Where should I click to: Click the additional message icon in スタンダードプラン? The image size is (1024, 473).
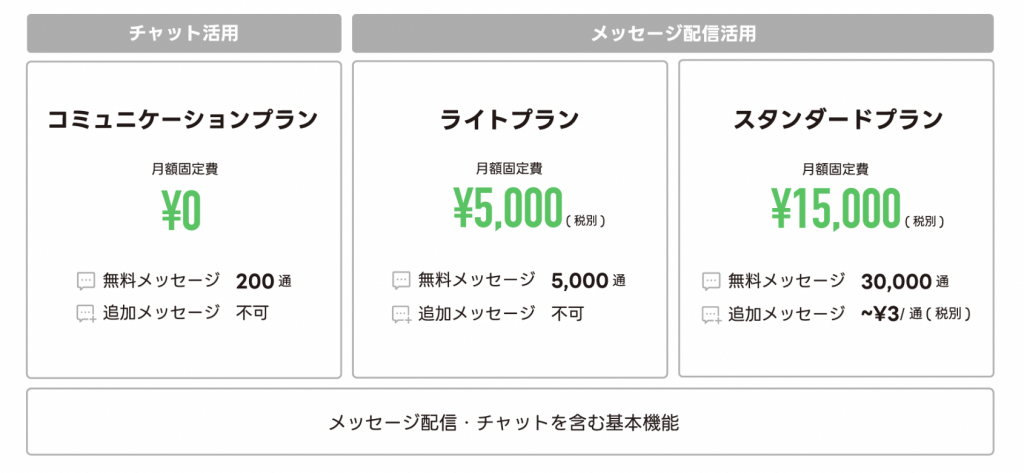point(711,314)
